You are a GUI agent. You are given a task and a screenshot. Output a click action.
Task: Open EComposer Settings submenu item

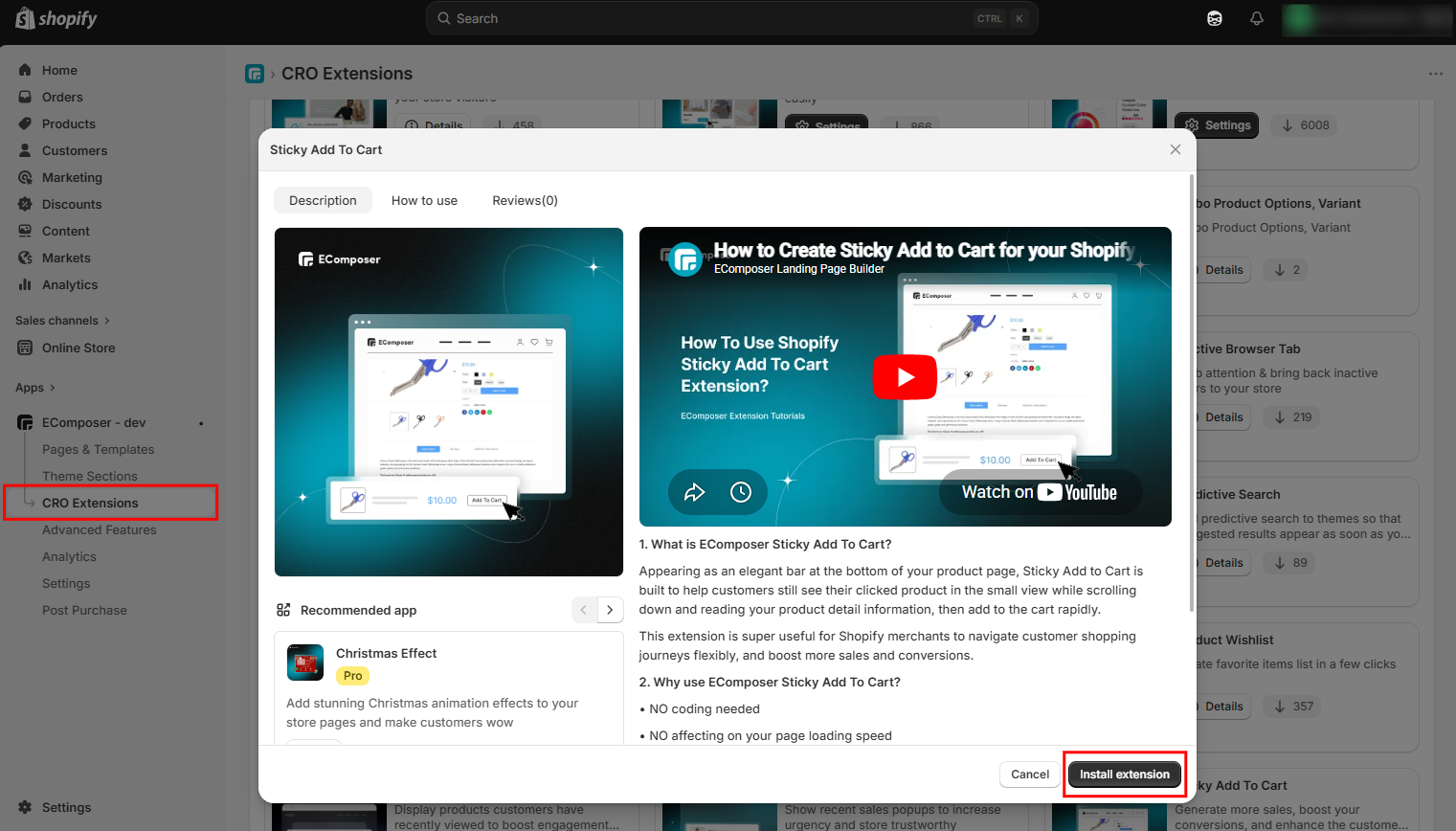pyautogui.click(x=66, y=583)
